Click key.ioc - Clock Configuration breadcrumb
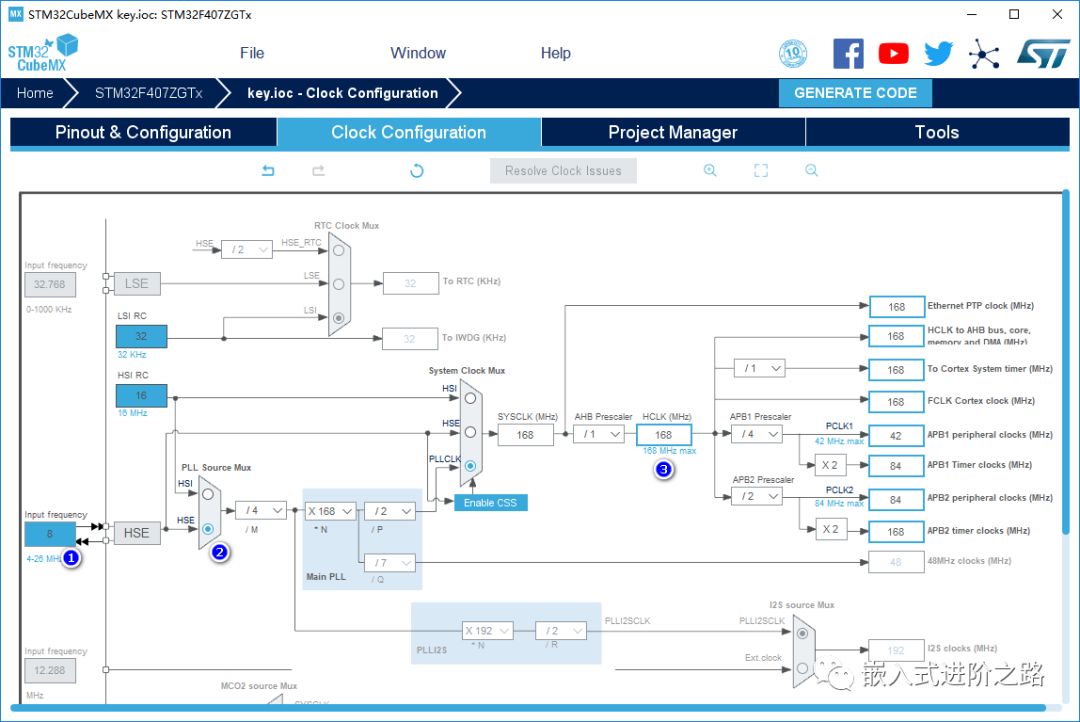Screen dimensions: 1080x722 [x=342, y=93]
